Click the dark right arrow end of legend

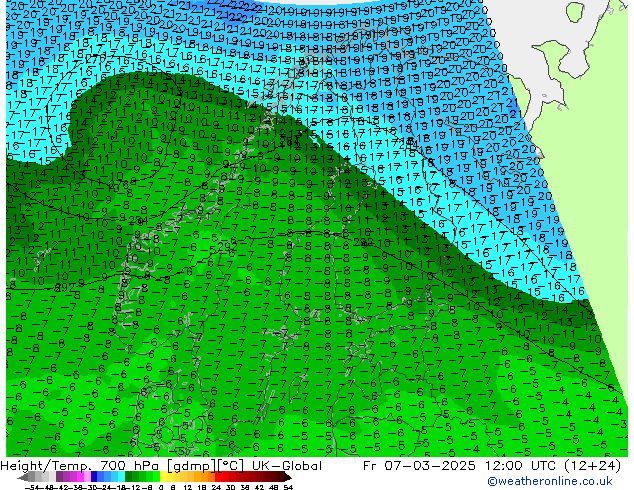click(x=288, y=477)
